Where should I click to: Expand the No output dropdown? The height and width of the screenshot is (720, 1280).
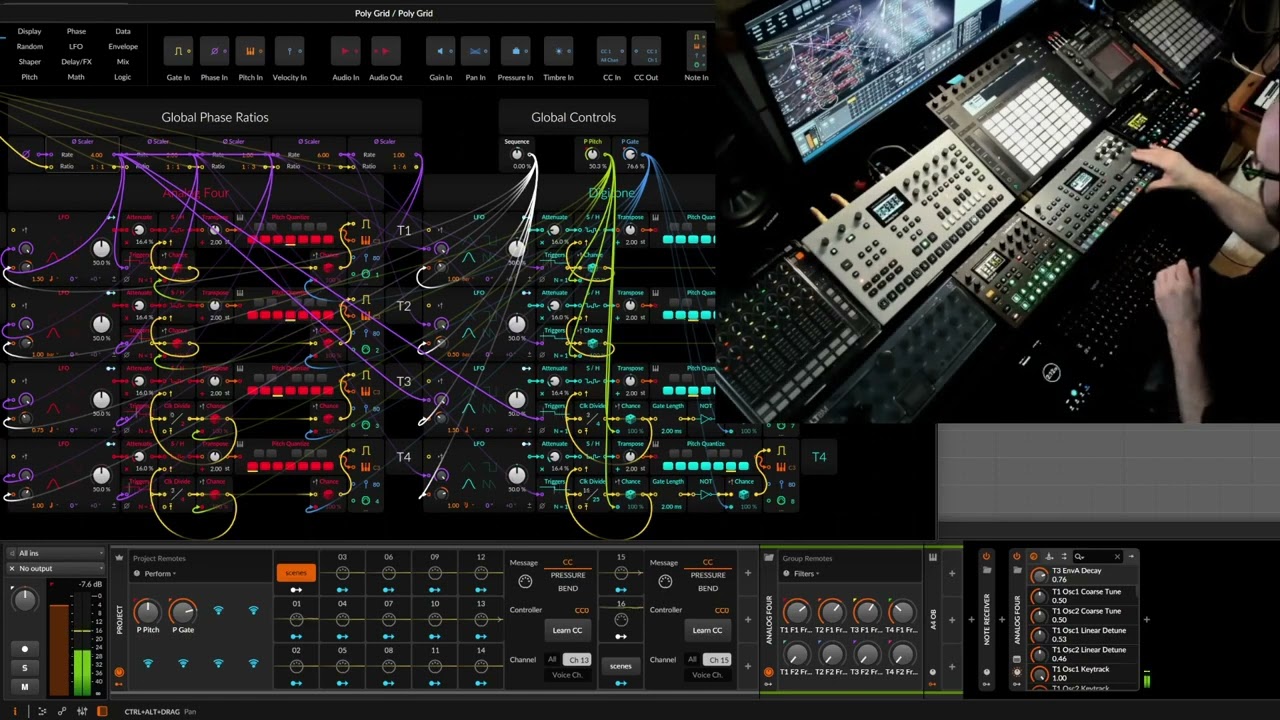[x=55, y=568]
